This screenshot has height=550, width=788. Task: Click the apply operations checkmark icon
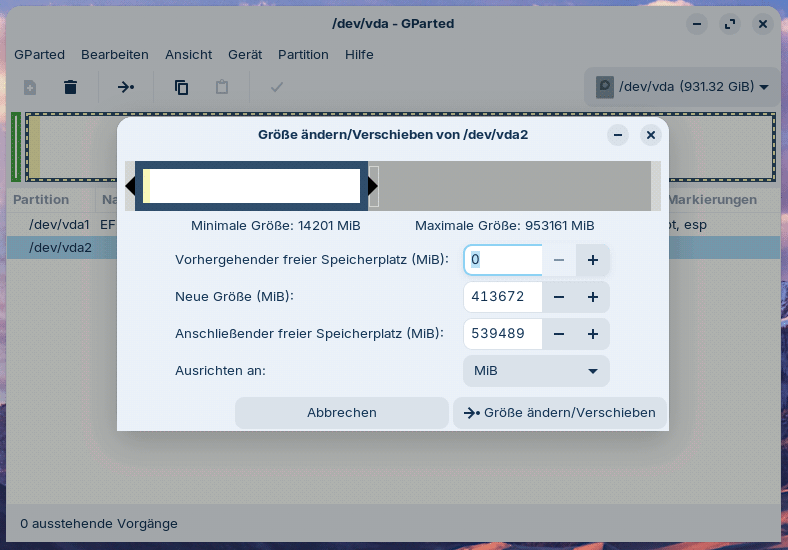click(277, 87)
